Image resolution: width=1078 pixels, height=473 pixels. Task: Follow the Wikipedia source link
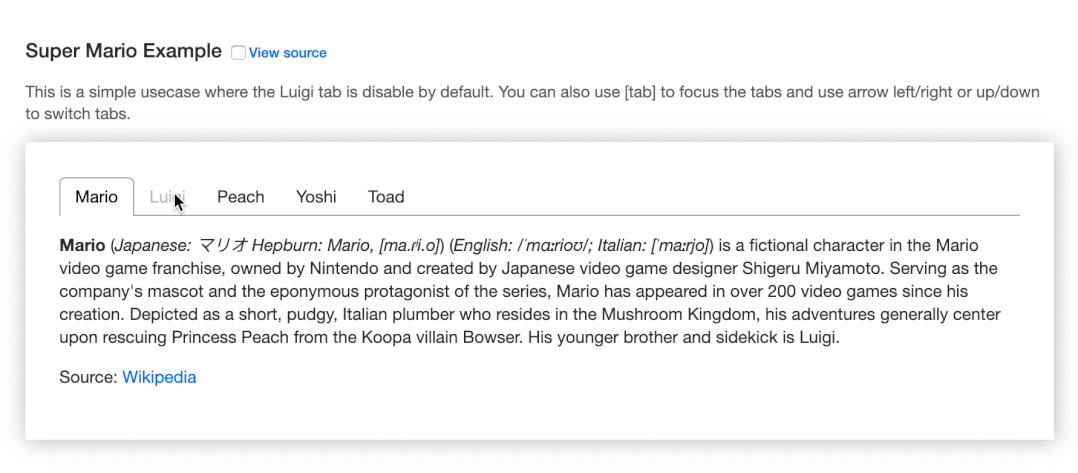(x=159, y=377)
